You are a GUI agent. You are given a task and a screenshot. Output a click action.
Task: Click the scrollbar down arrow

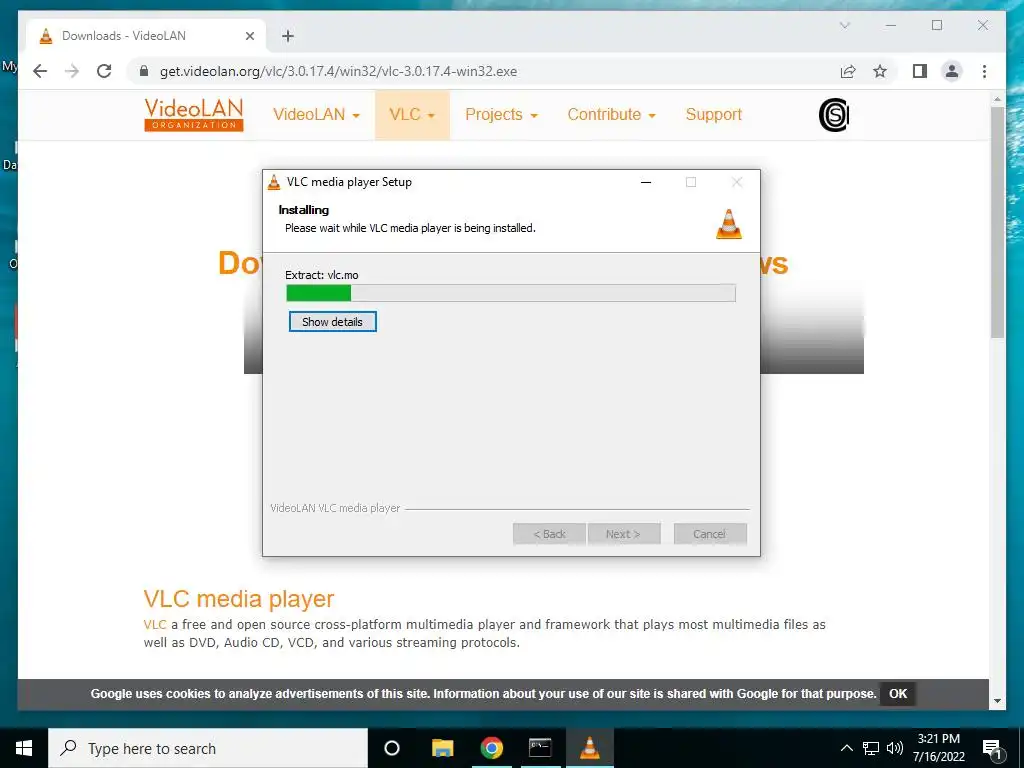997,701
